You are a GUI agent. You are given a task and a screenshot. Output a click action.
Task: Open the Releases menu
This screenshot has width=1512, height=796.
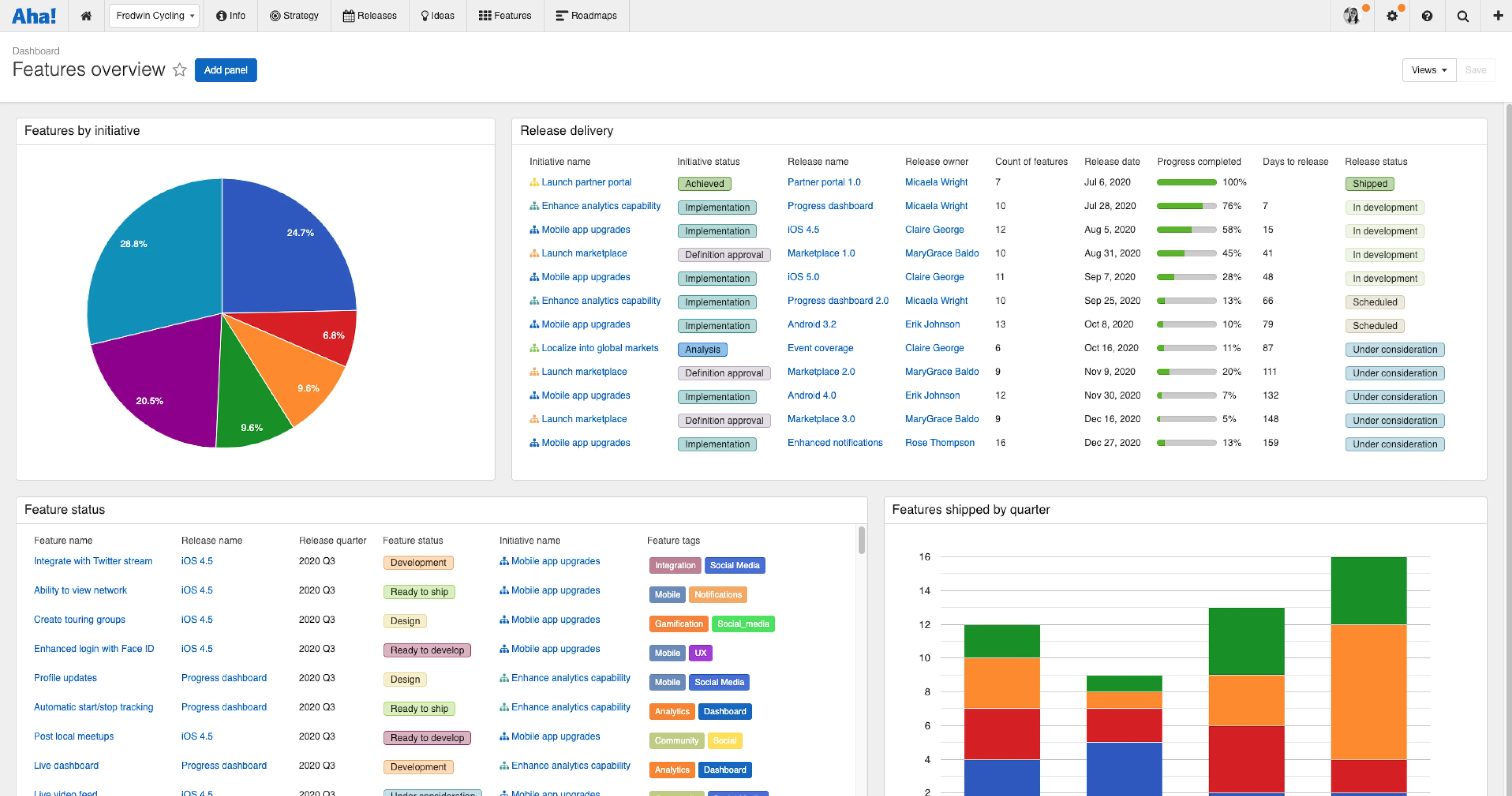(370, 16)
